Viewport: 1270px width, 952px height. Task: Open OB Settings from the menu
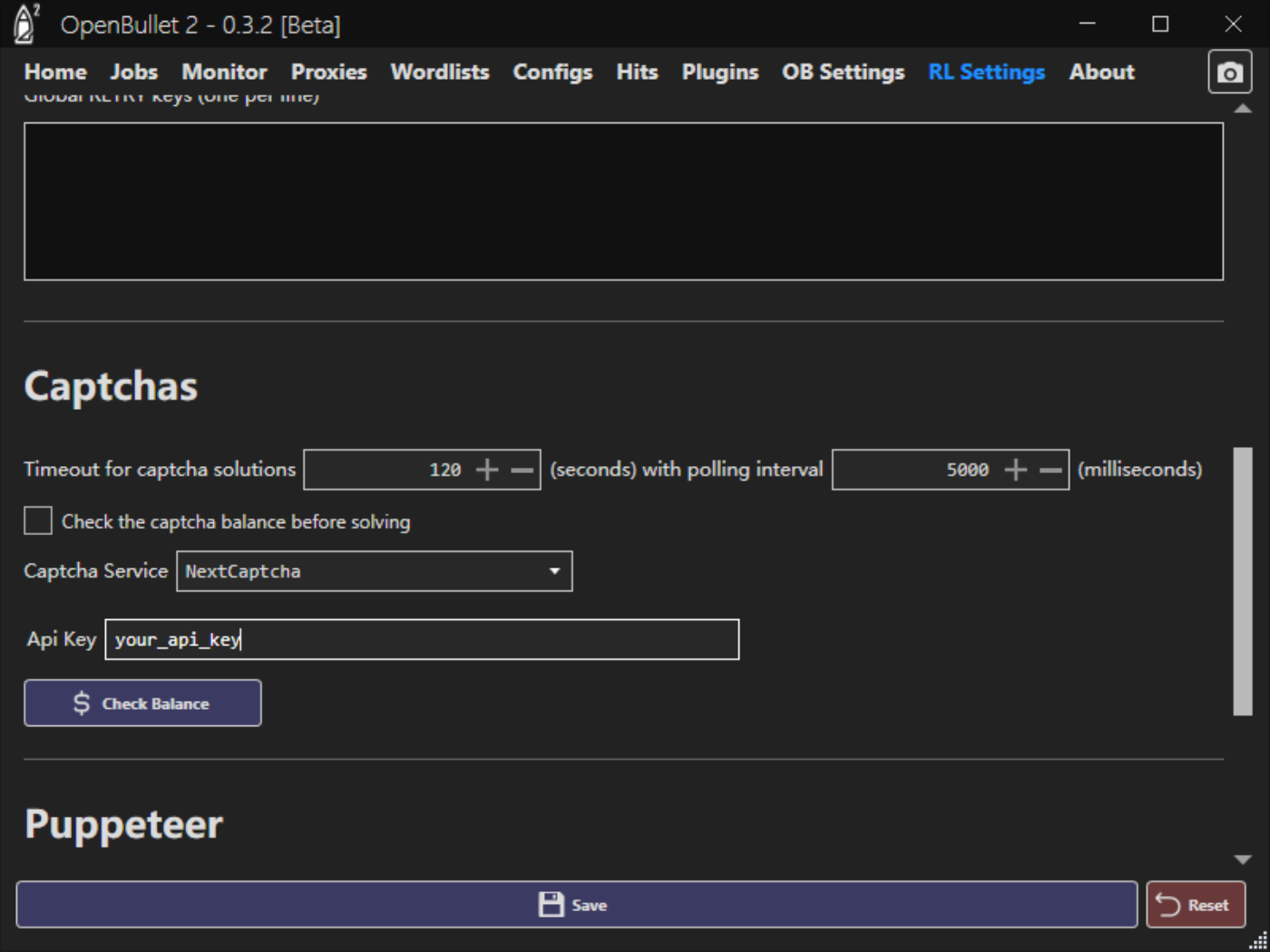842,73
